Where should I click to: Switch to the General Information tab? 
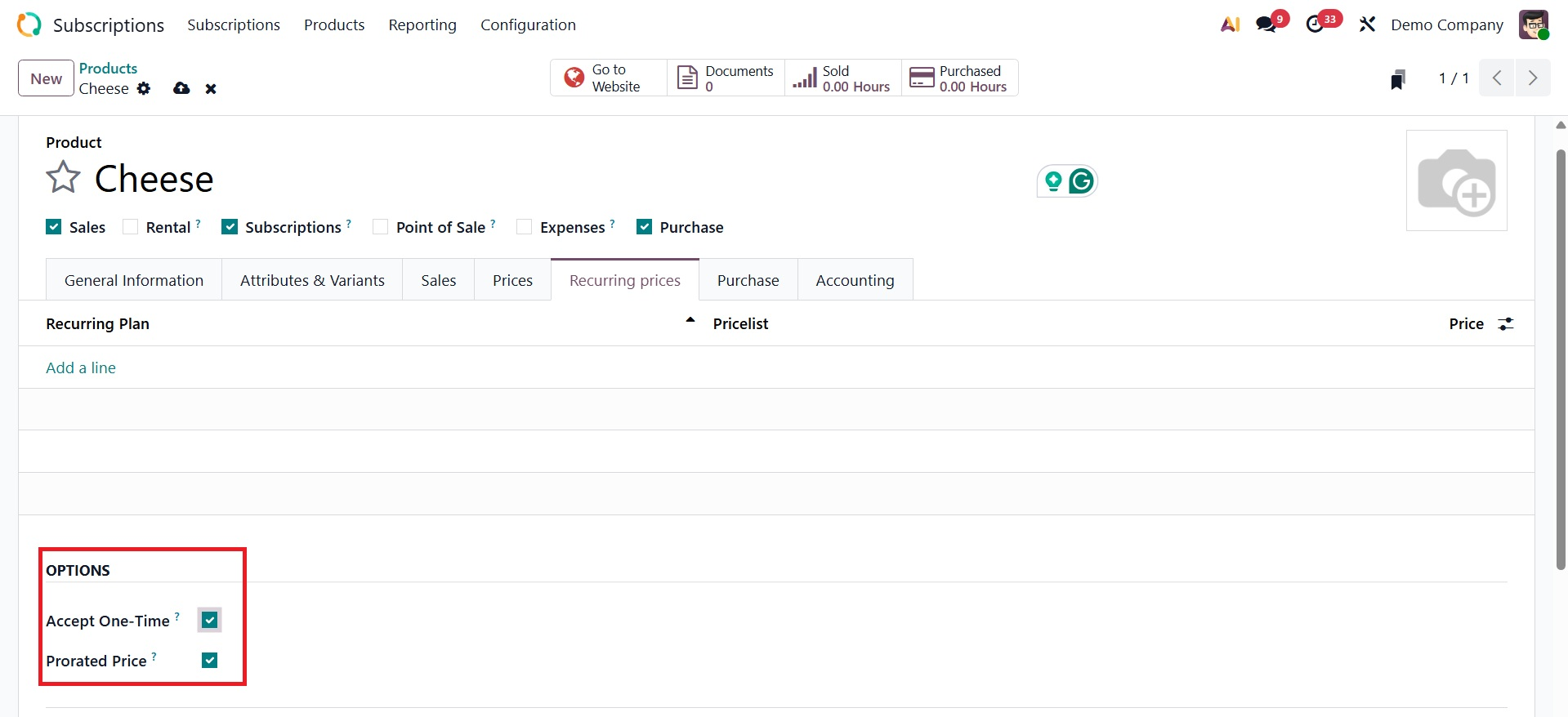pos(134,280)
